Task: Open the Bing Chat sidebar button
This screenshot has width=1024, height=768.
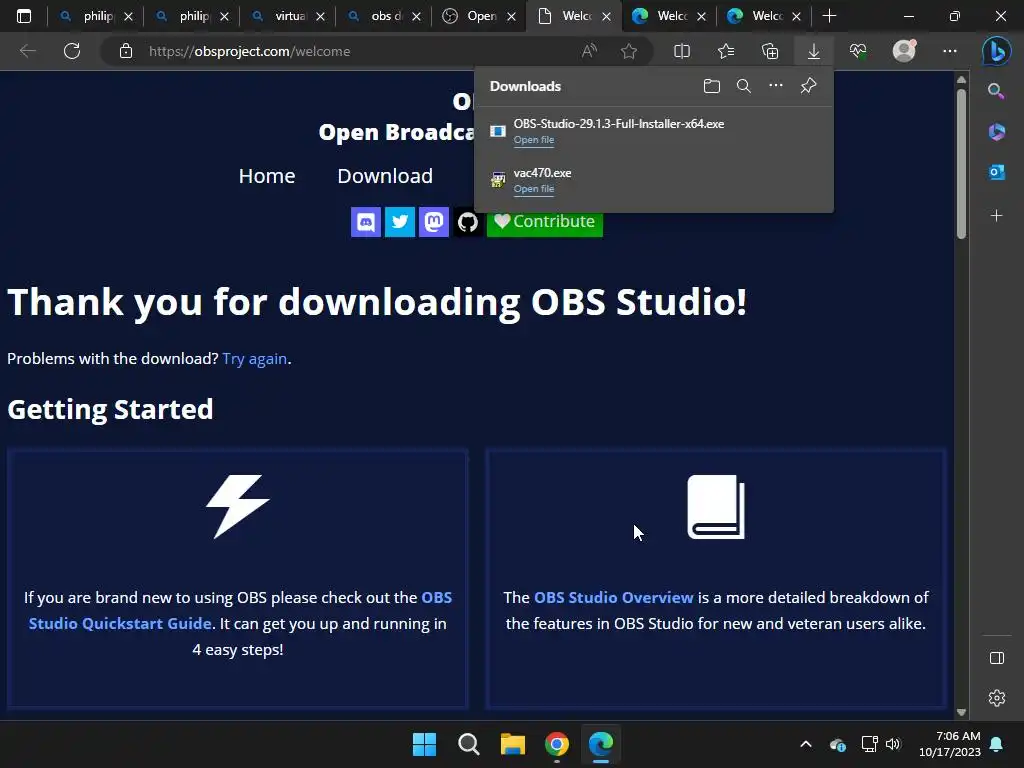Action: click(997, 51)
